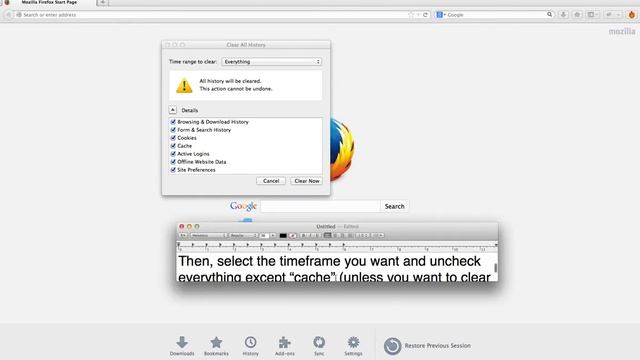Click the Restore Previous Session icon
Image resolution: width=640 pixels, height=360 pixels.
coord(392,346)
